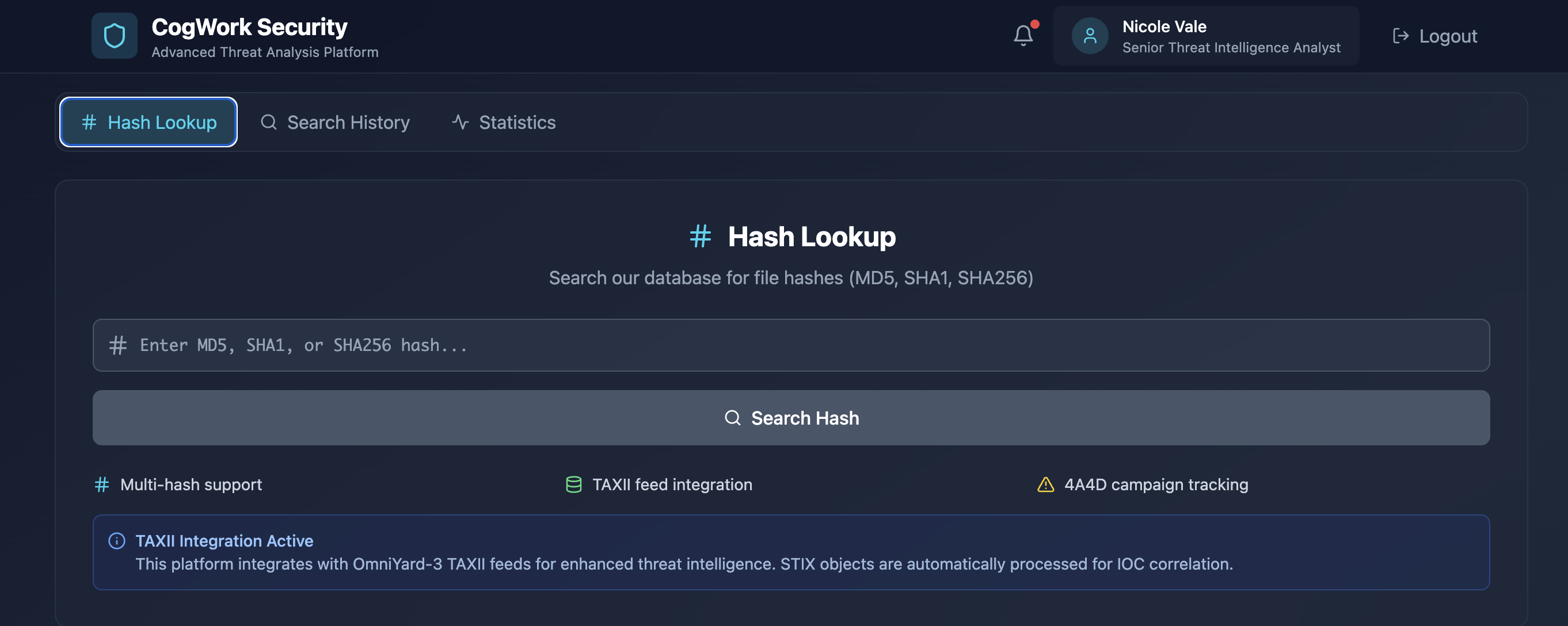
Task: Open the notification bell
Action: (x=1023, y=35)
